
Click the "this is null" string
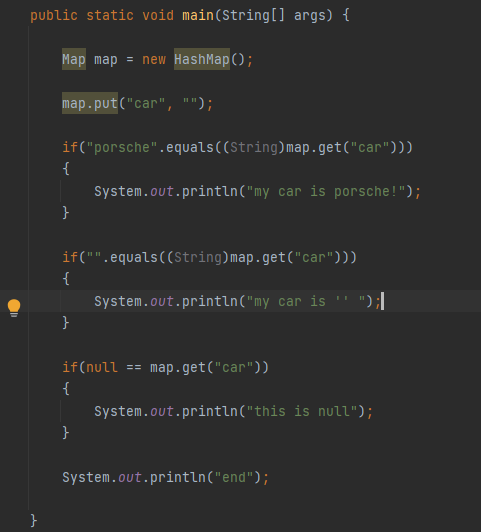[x=302, y=411]
